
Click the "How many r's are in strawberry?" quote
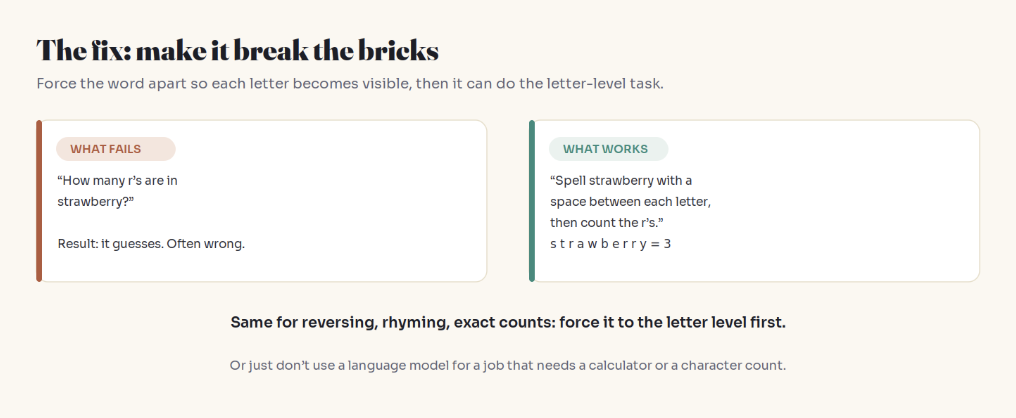coord(117,191)
